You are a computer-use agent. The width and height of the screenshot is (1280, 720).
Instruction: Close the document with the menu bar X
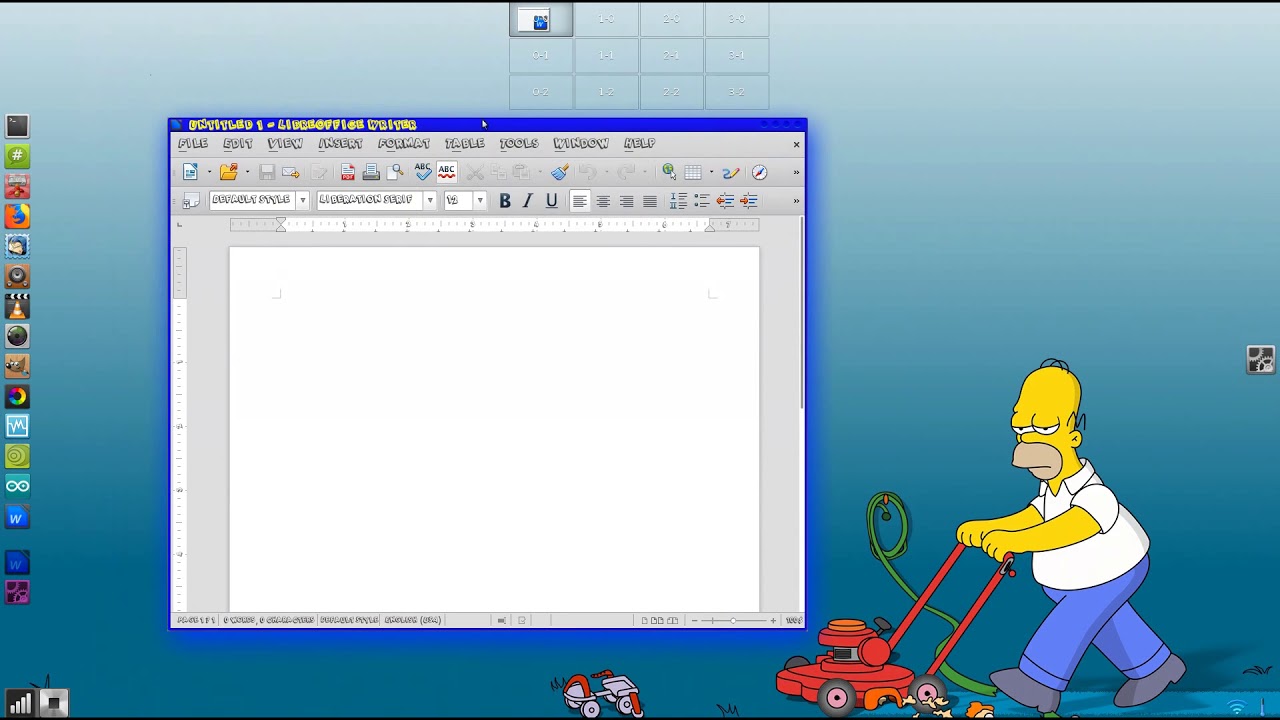click(796, 144)
